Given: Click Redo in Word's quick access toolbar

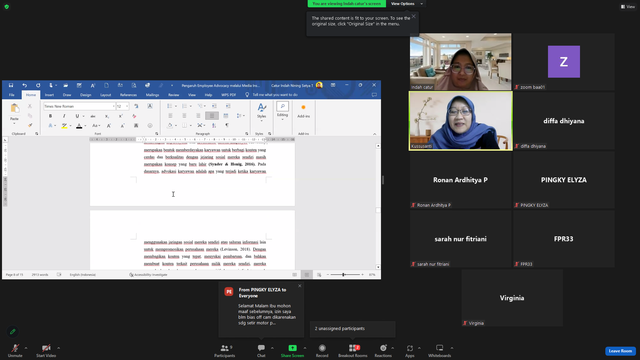Looking at the screenshot, I should (38, 85).
